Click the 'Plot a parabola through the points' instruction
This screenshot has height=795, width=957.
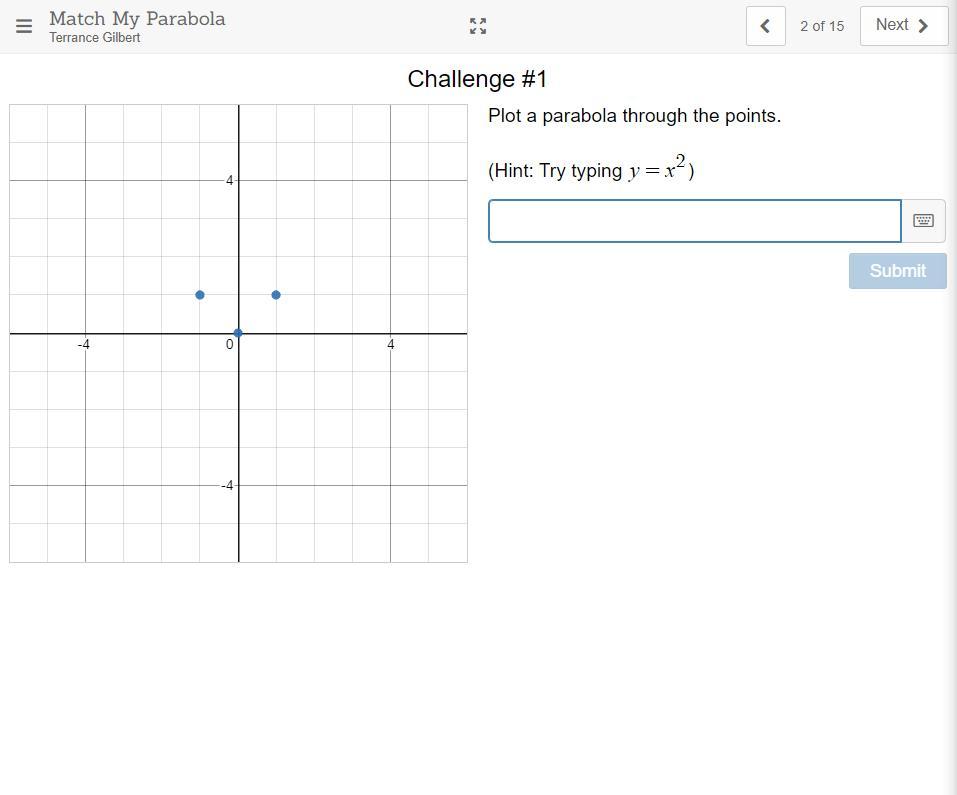[634, 116]
